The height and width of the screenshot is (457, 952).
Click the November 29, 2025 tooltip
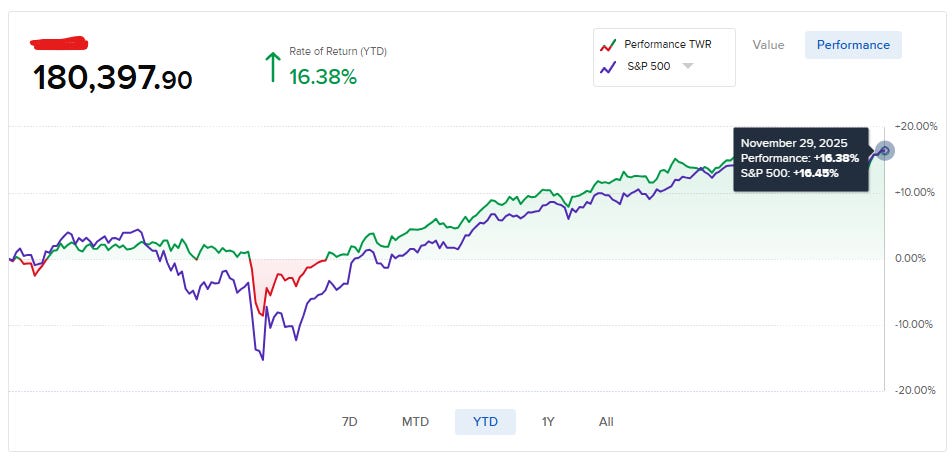(x=800, y=159)
